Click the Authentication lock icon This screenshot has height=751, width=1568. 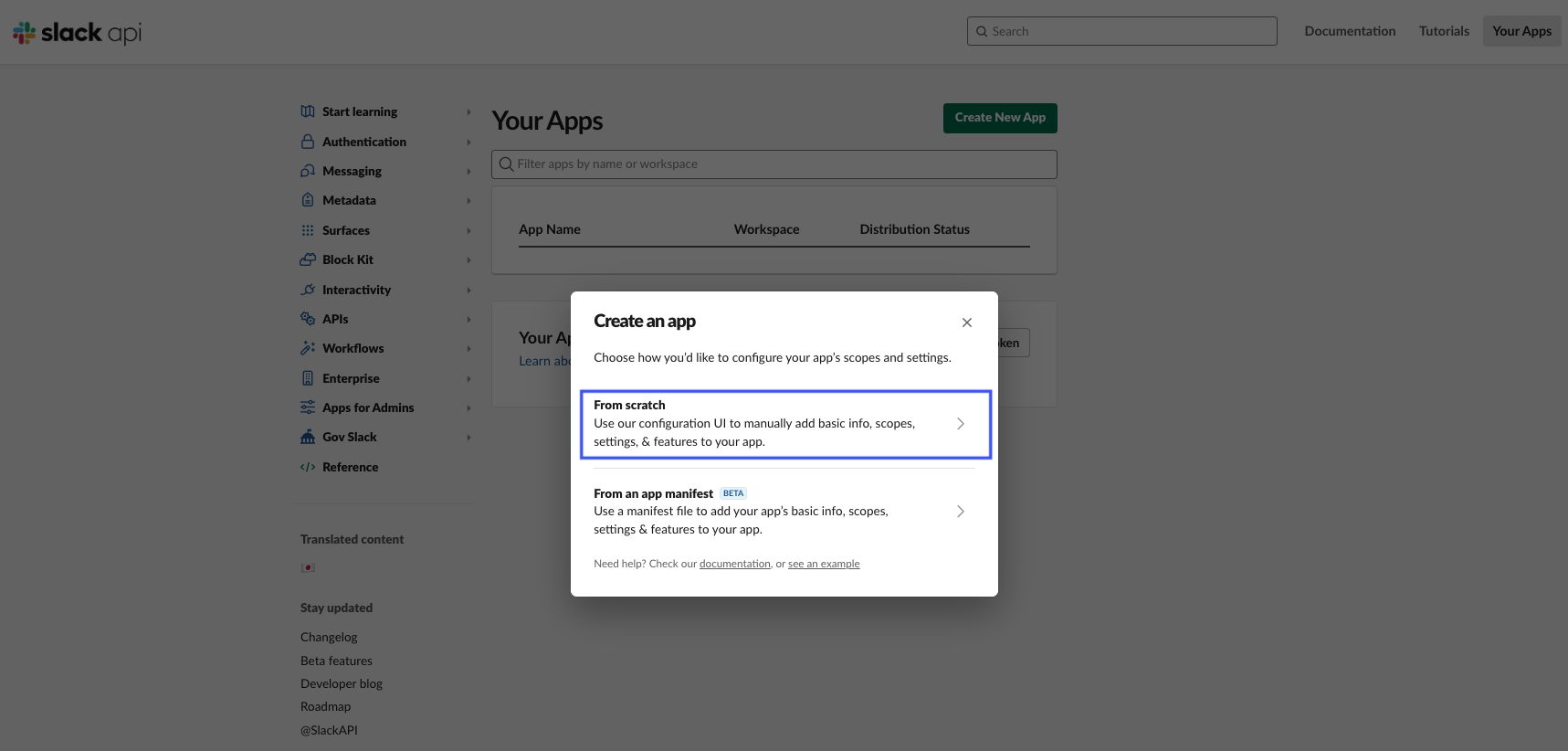pos(308,142)
